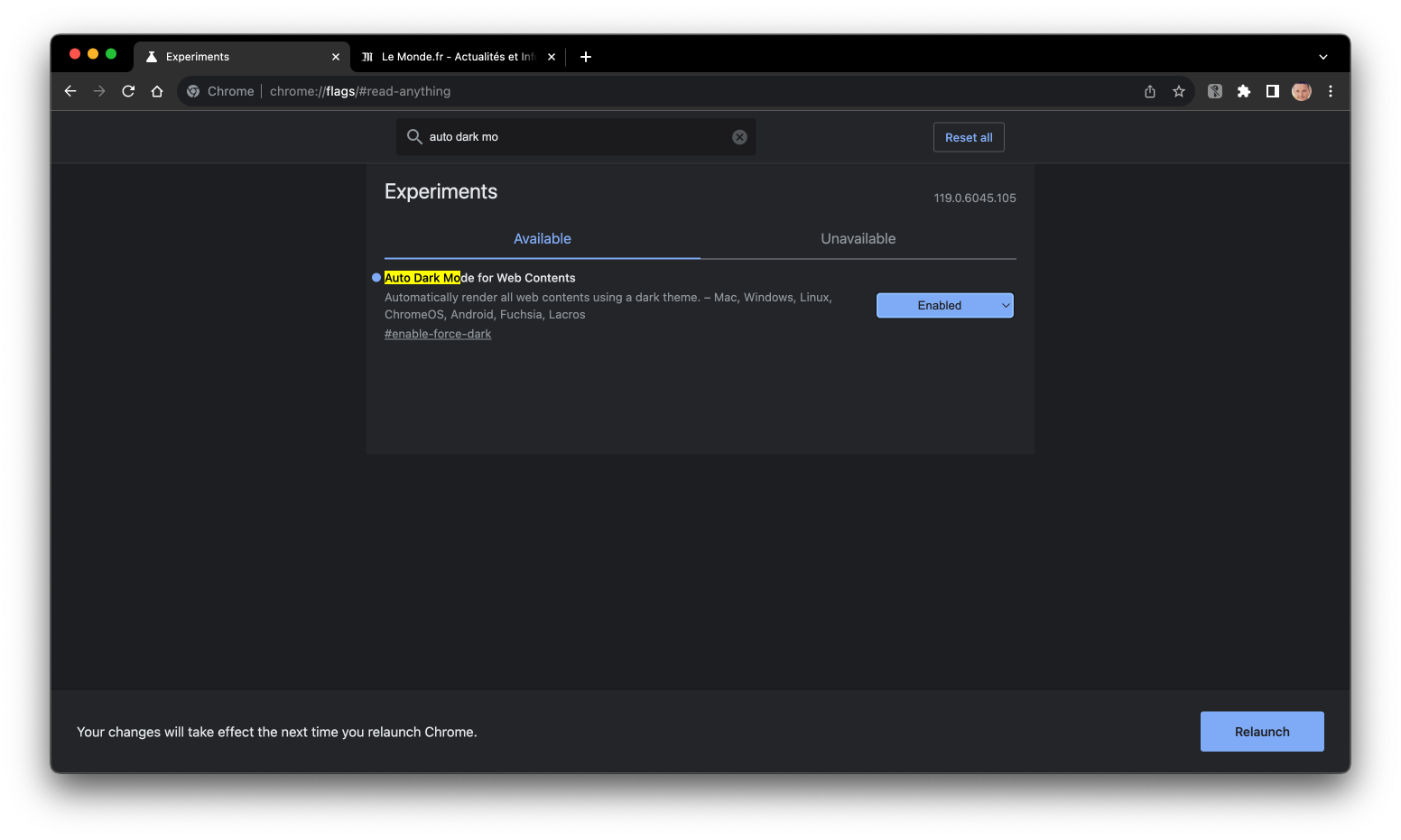Switch to the Unavailable tab

click(x=858, y=239)
